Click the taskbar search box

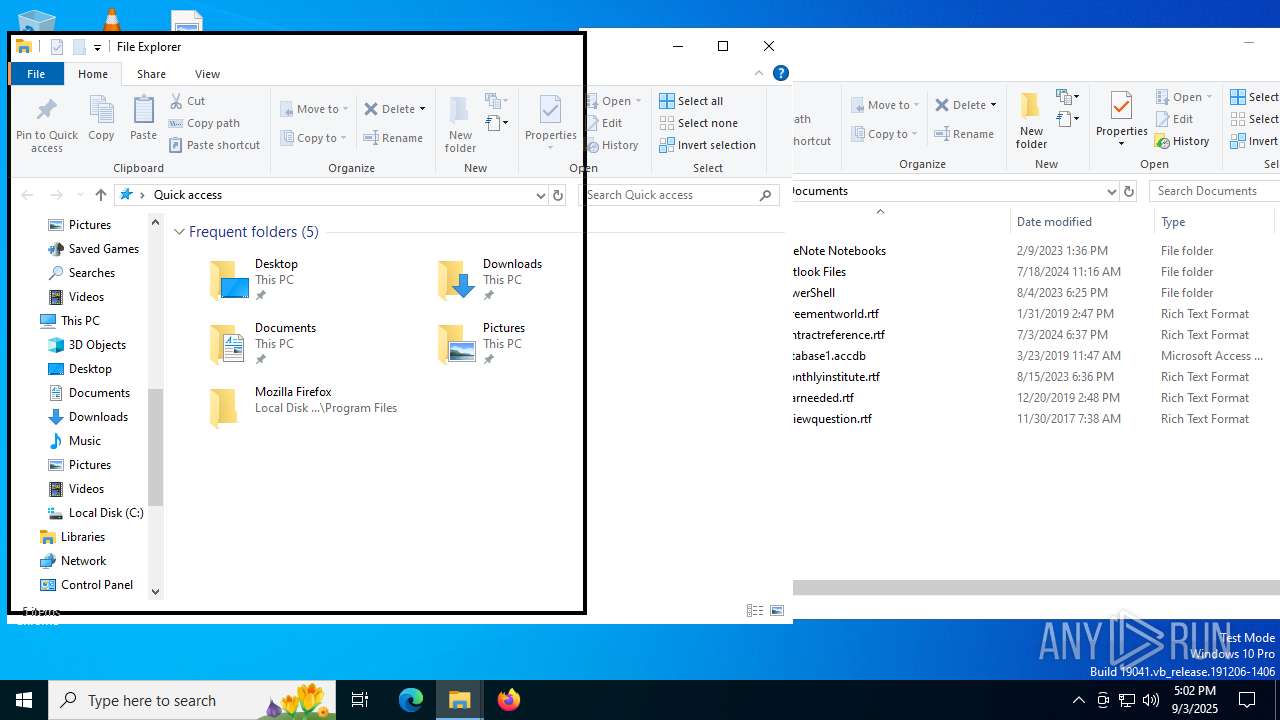191,700
